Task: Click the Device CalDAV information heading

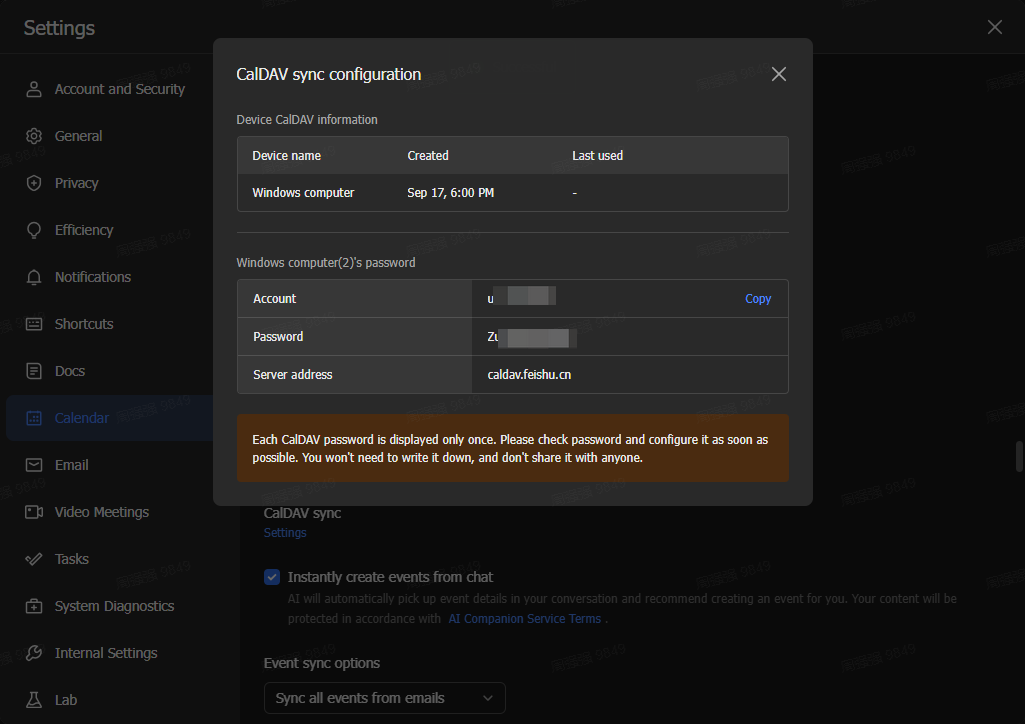Action: click(x=307, y=120)
